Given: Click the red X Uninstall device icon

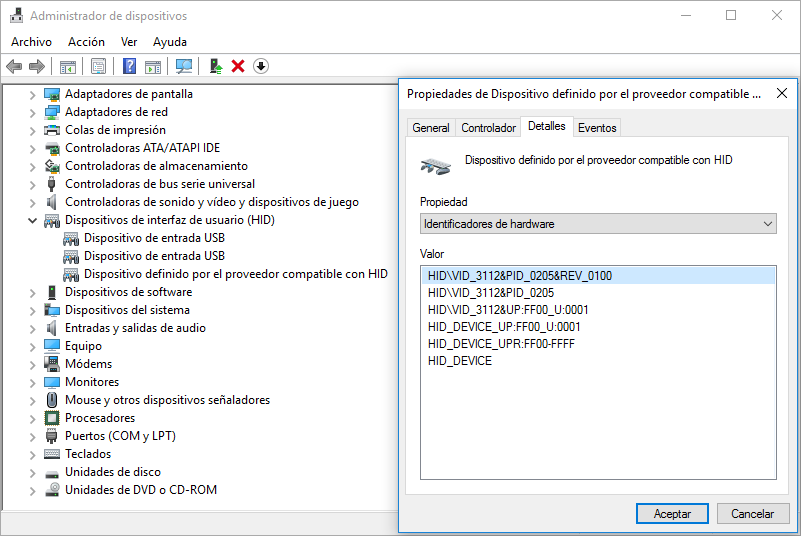Looking at the screenshot, I should click(x=238, y=66).
